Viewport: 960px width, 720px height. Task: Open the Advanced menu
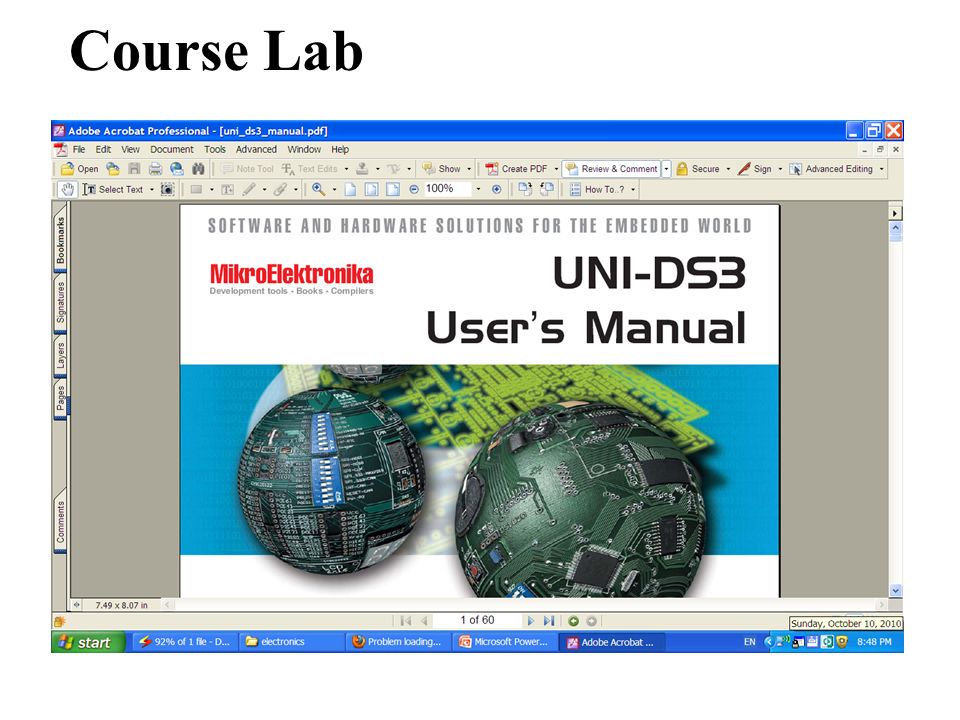(x=256, y=149)
